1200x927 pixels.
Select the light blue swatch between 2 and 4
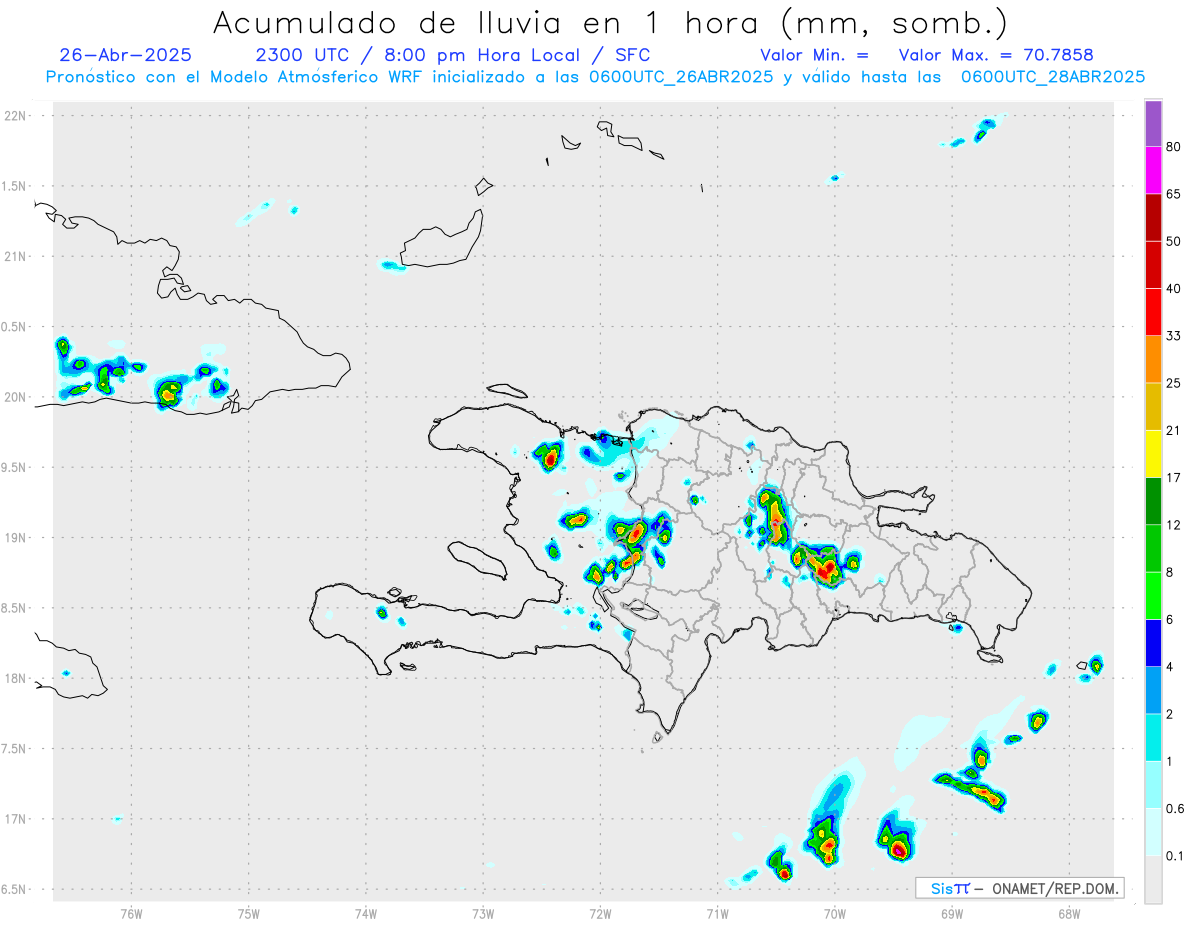tap(1153, 690)
